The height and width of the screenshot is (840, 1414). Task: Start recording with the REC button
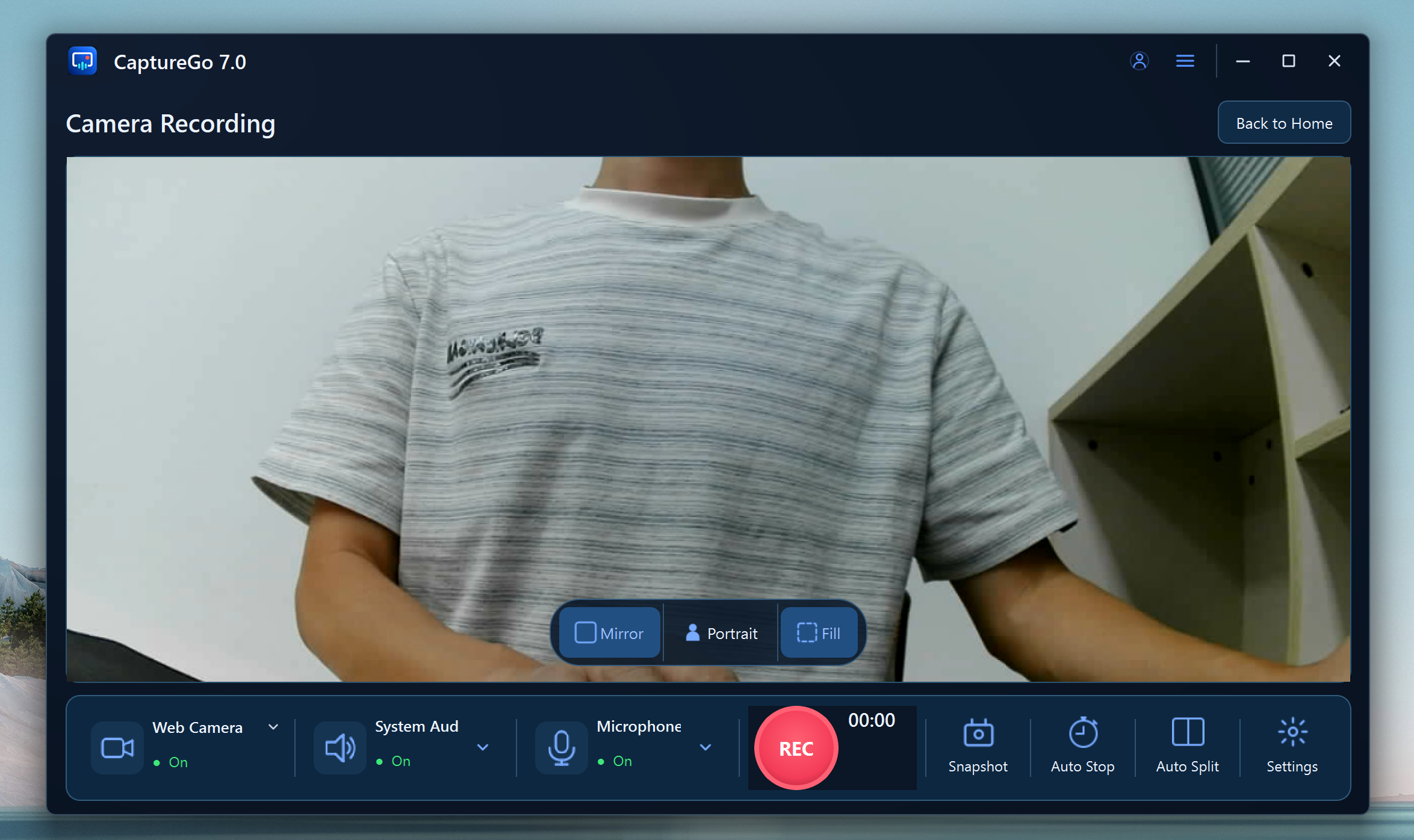click(x=796, y=748)
